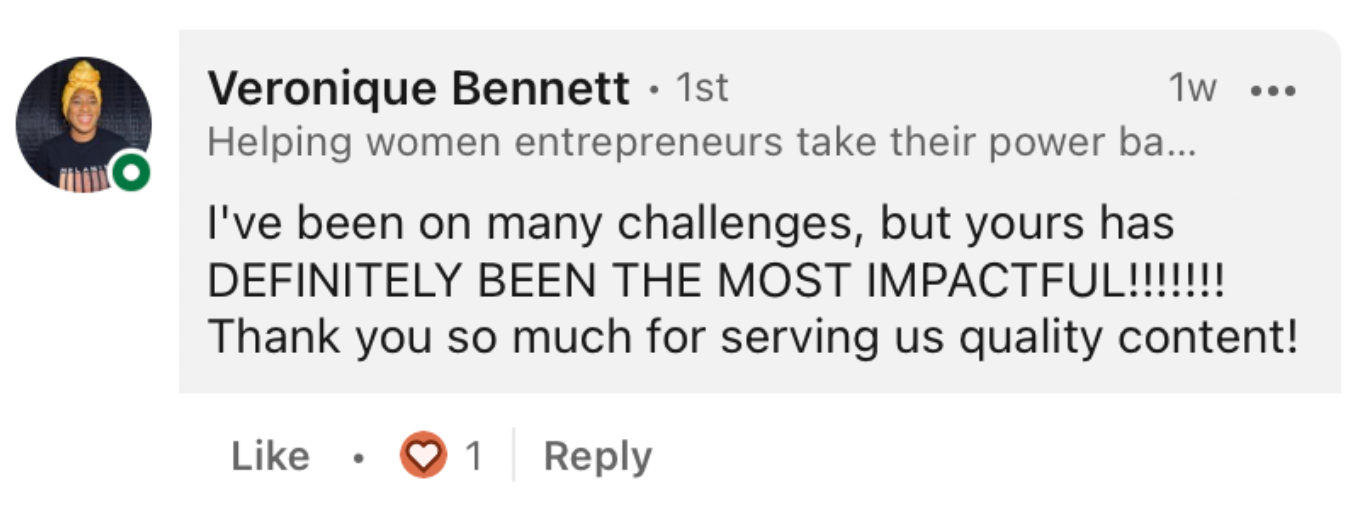Click the dot separator after Like
Image resolution: width=1356 pixels, height=514 pixels.
357,460
